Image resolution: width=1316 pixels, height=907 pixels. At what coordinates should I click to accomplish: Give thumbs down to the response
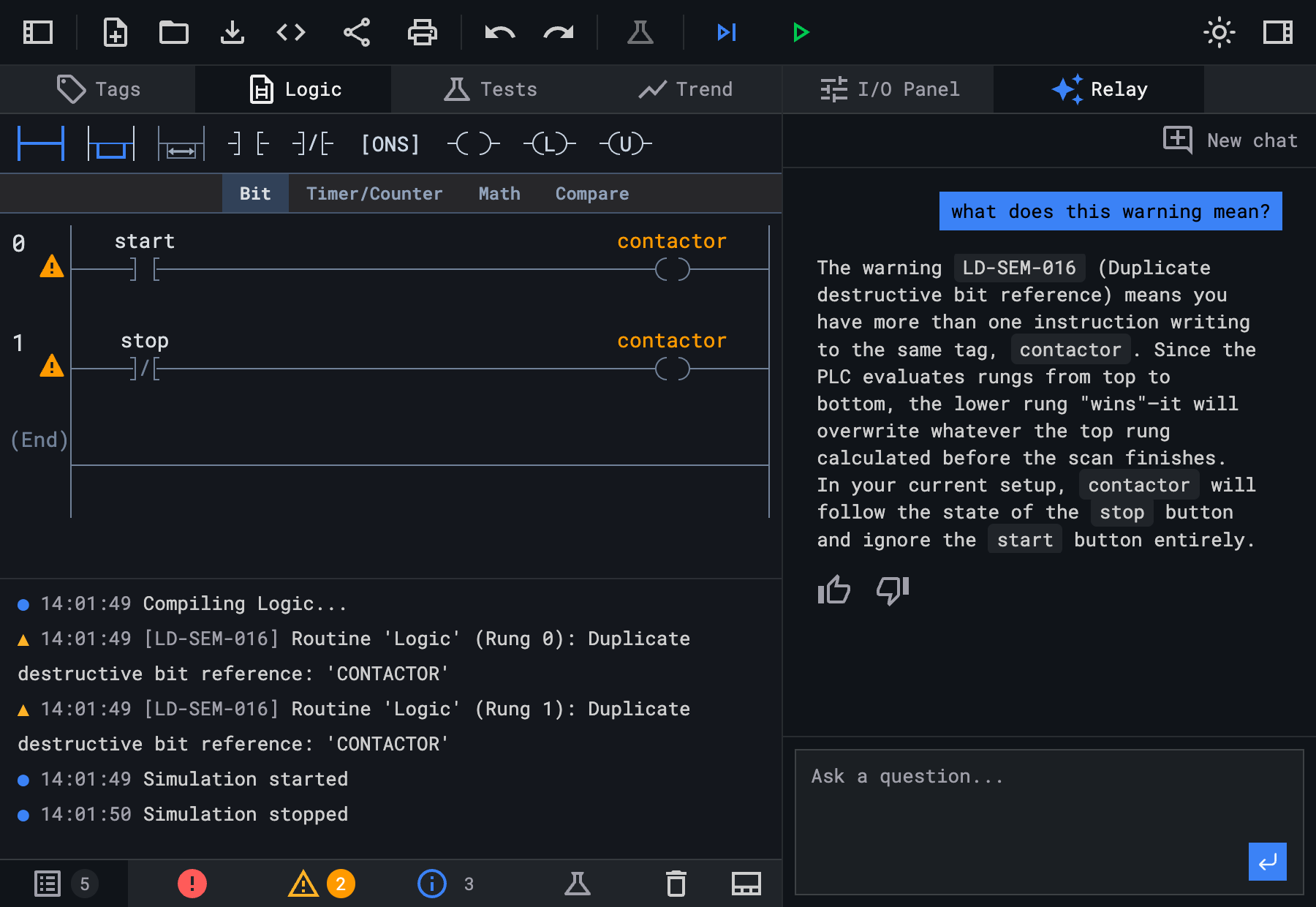(893, 590)
